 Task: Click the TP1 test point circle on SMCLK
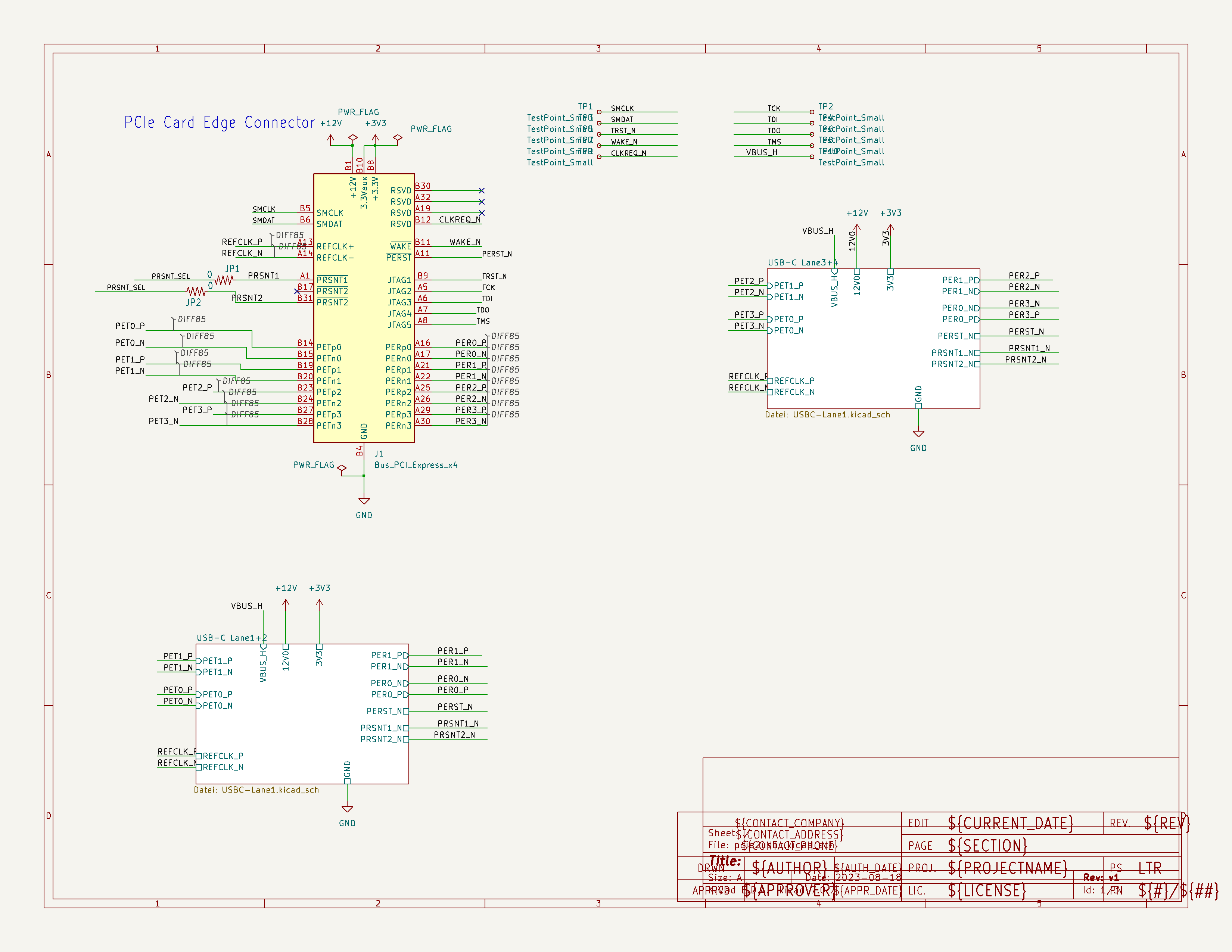tap(599, 112)
